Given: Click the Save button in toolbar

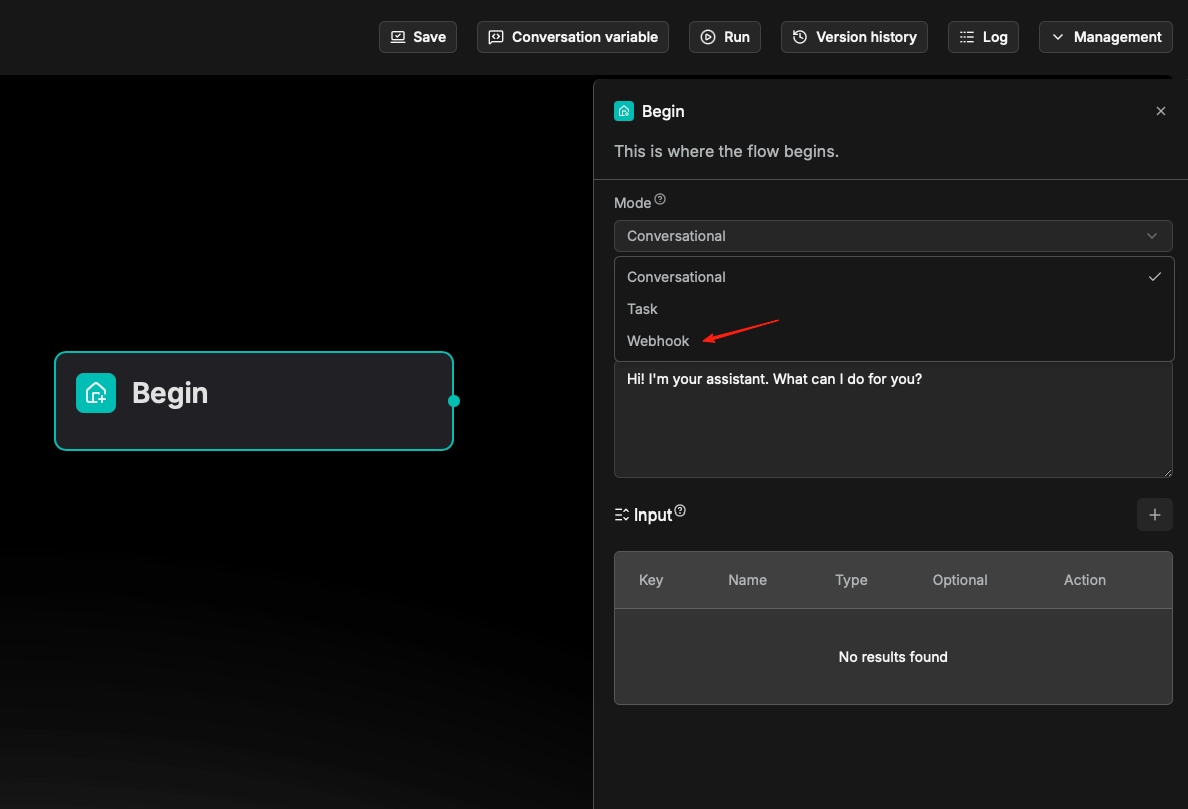Looking at the screenshot, I should [x=418, y=37].
